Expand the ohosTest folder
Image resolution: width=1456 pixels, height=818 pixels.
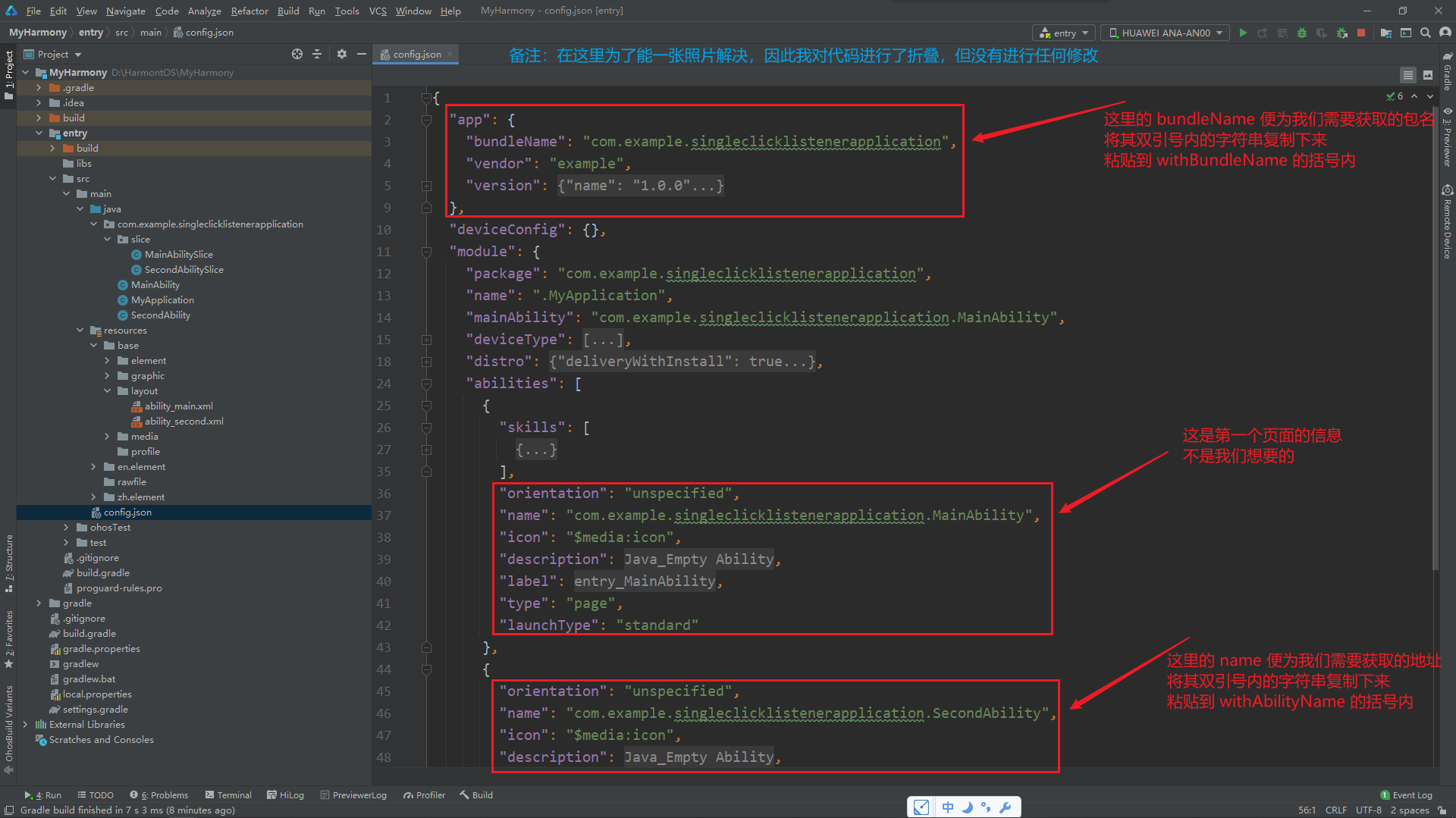click(66, 528)
